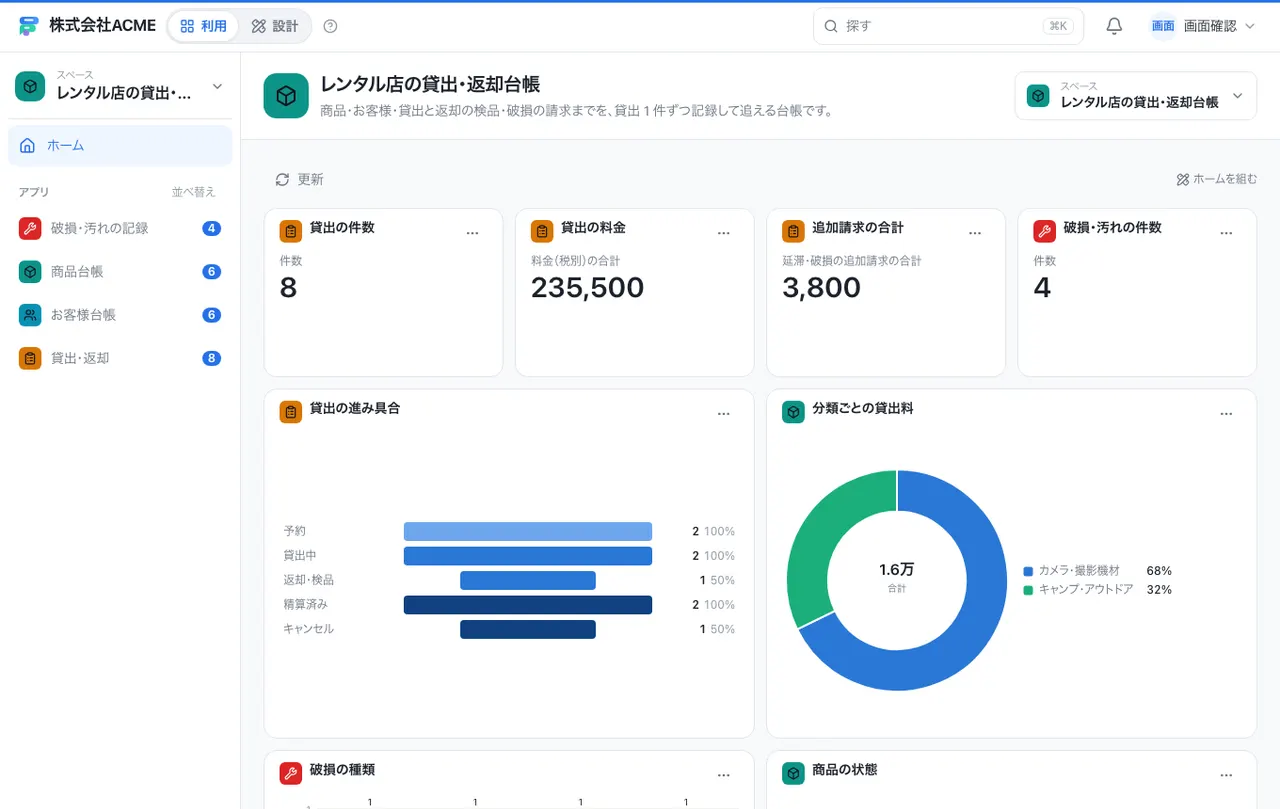Click the badge 4 beside 破損・汚れの記録

click(x=211, y=228)
